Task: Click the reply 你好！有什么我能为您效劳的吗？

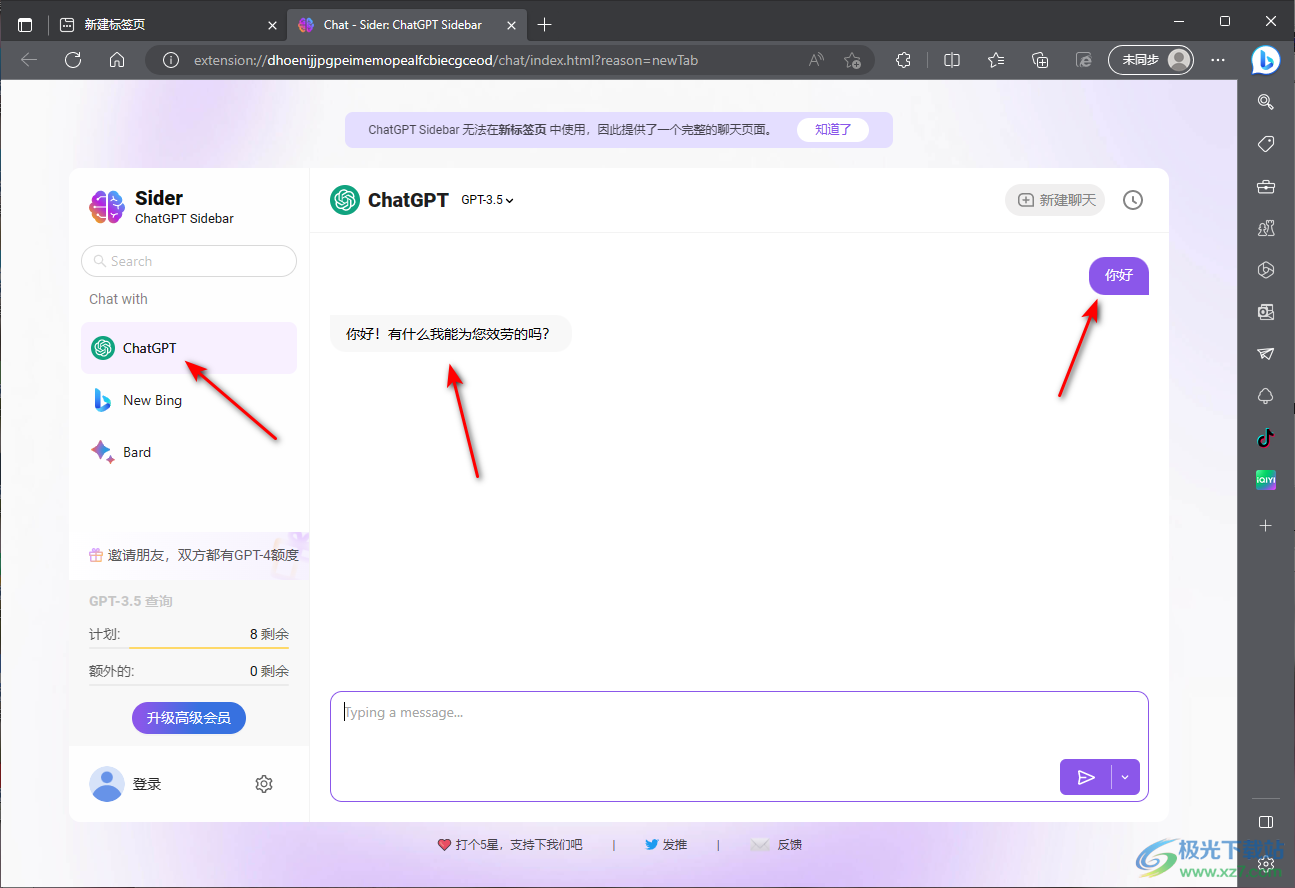Action: click(x=451, y=334)
